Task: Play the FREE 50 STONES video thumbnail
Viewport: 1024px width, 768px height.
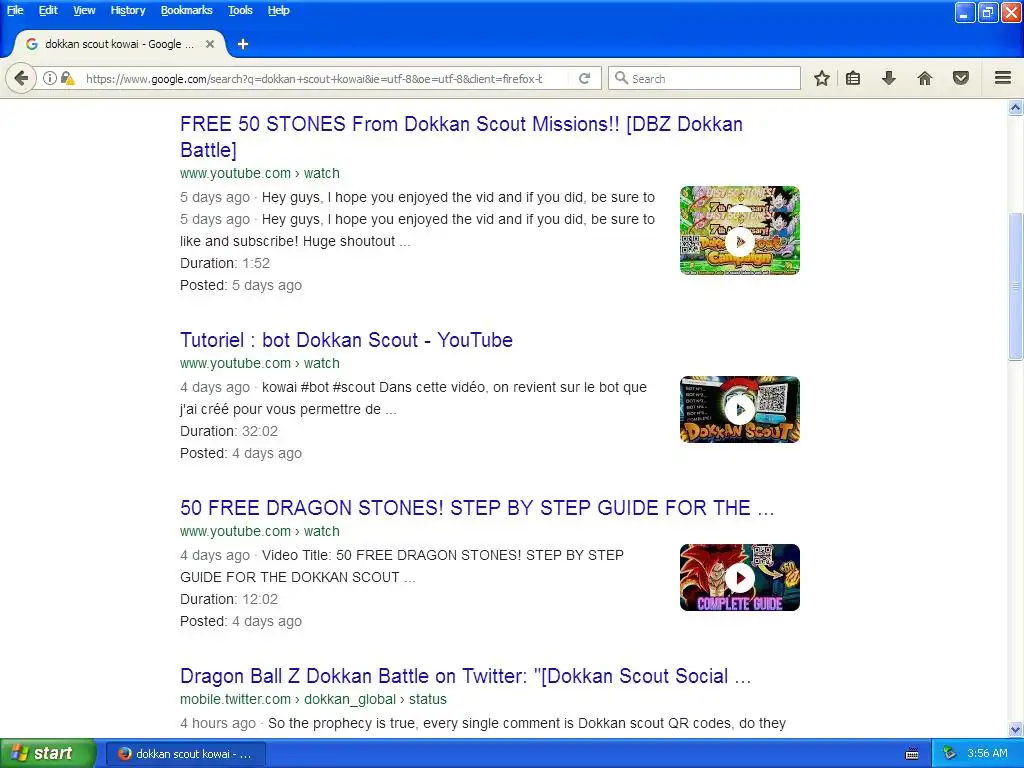Action: click(740, 231)
